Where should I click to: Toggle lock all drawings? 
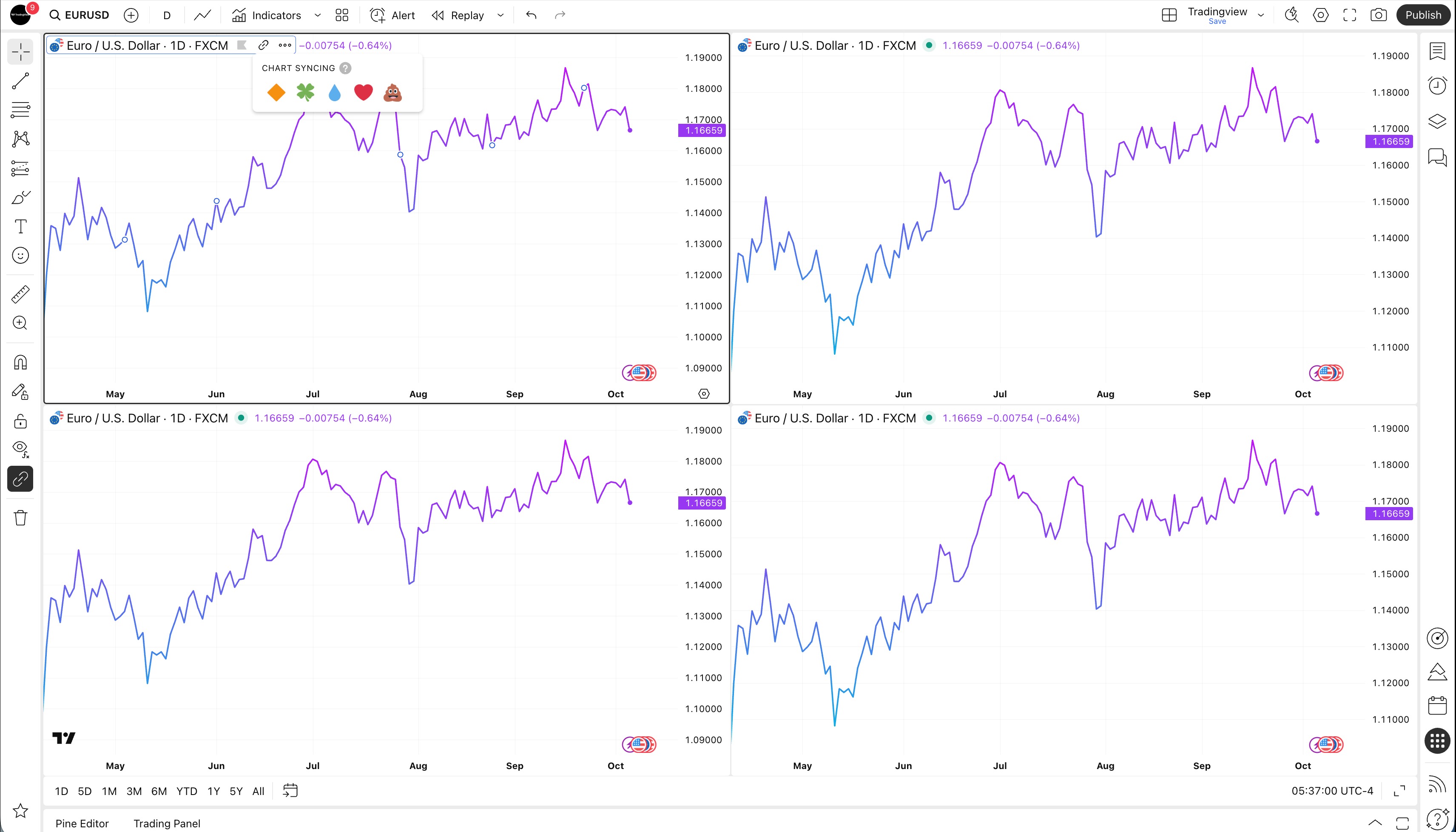(20, 421)
